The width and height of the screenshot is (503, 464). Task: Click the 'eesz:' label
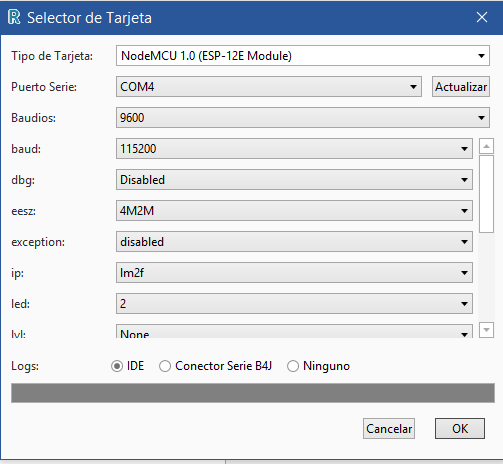click(x=23, y=211)
